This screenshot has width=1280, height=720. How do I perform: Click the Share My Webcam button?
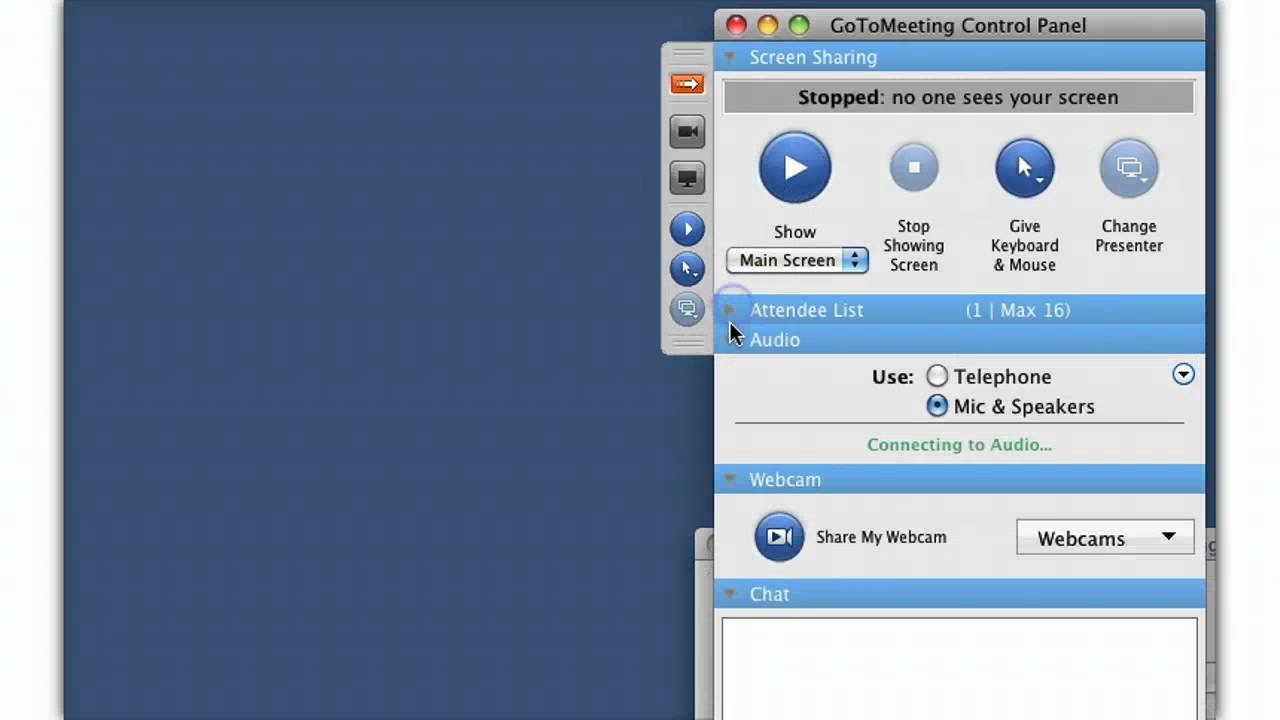point(779,537)
